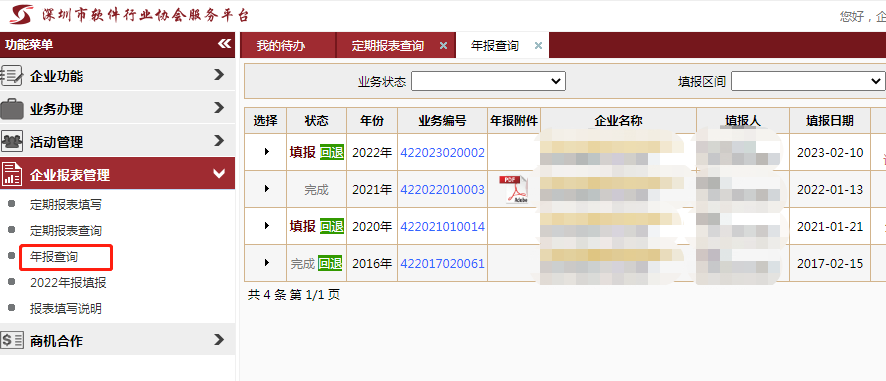Image resolution: width=886 pixels, height=381 pixels.
Task: Expand row arrow for 2022年 record
Action: [267, 151]
